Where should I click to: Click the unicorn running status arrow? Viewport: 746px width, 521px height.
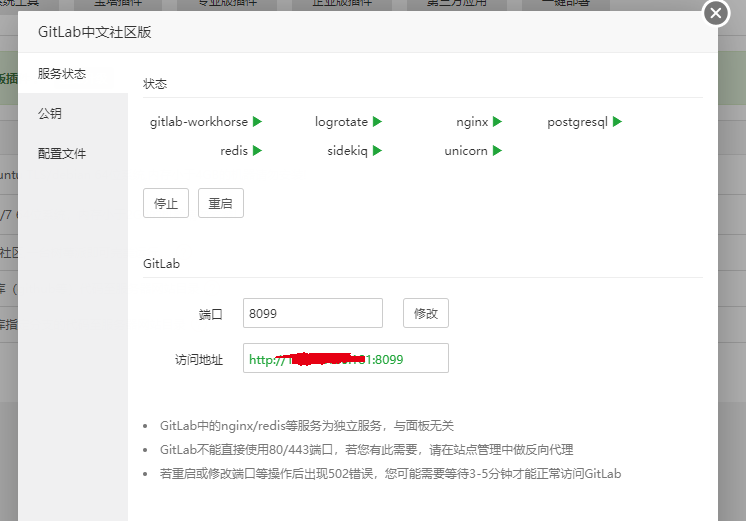[x=497, y=151]
